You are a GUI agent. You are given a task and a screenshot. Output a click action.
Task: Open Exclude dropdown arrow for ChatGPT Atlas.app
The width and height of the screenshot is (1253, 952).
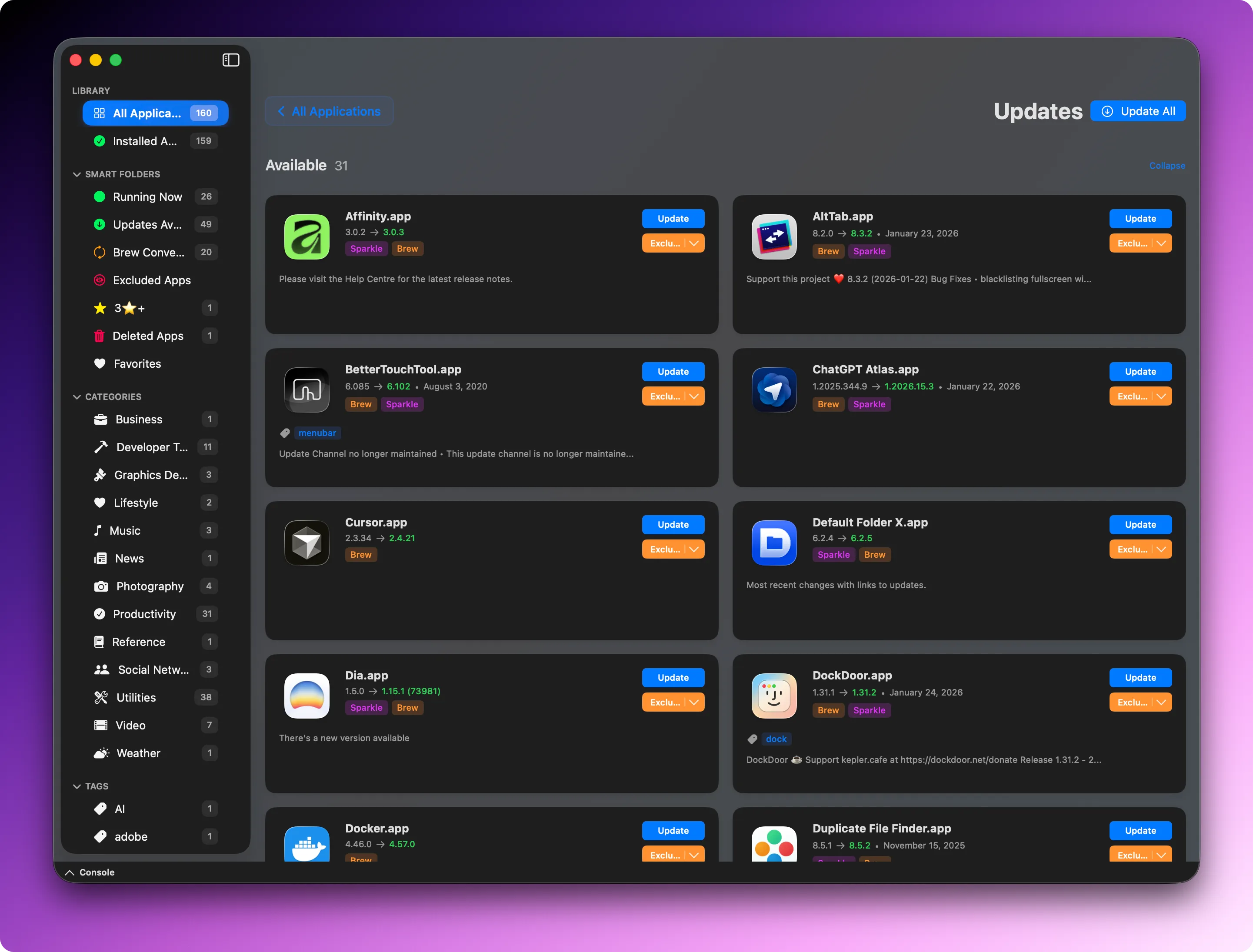click(1161, 396)
